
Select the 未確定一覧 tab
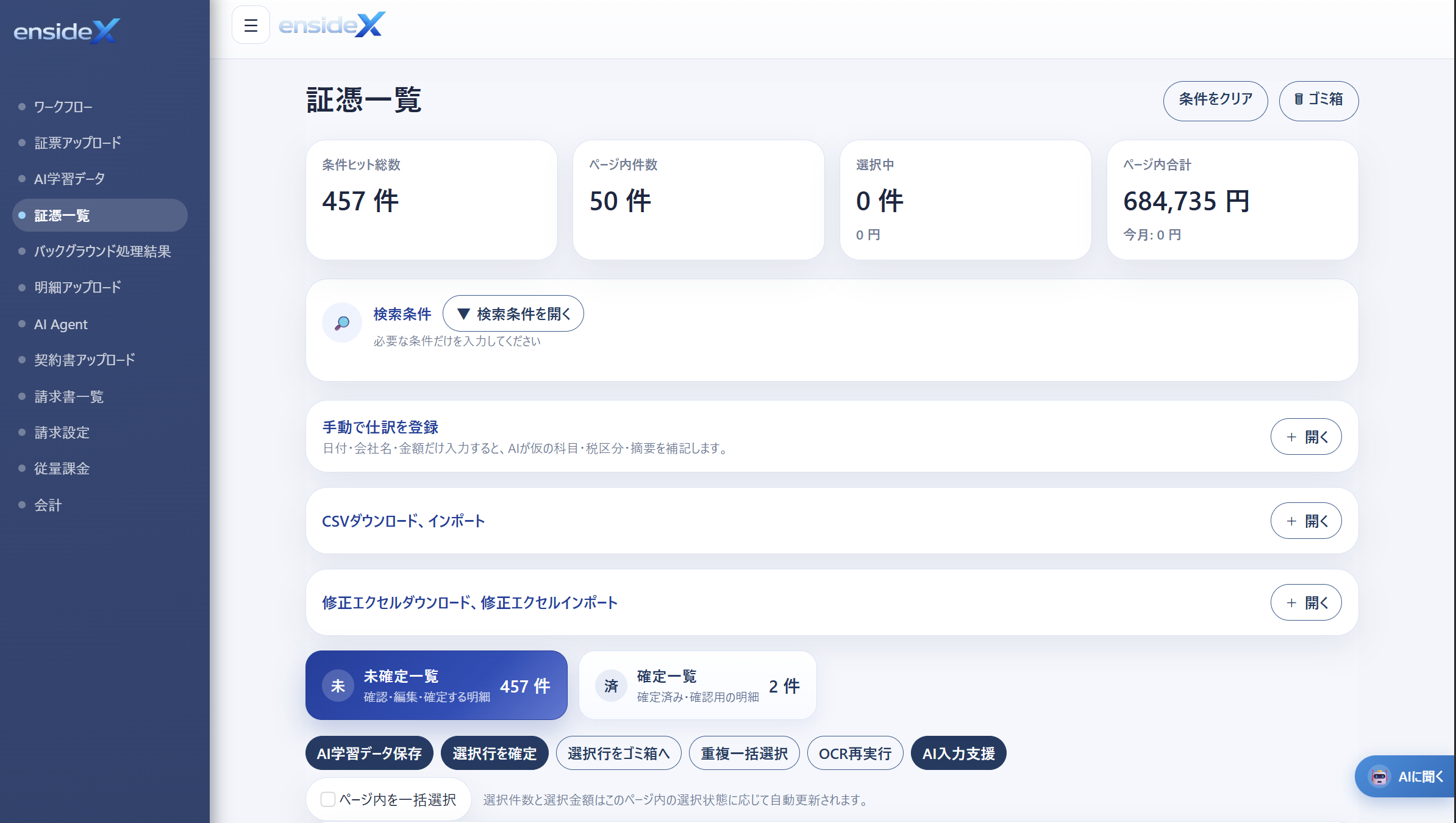437,685
